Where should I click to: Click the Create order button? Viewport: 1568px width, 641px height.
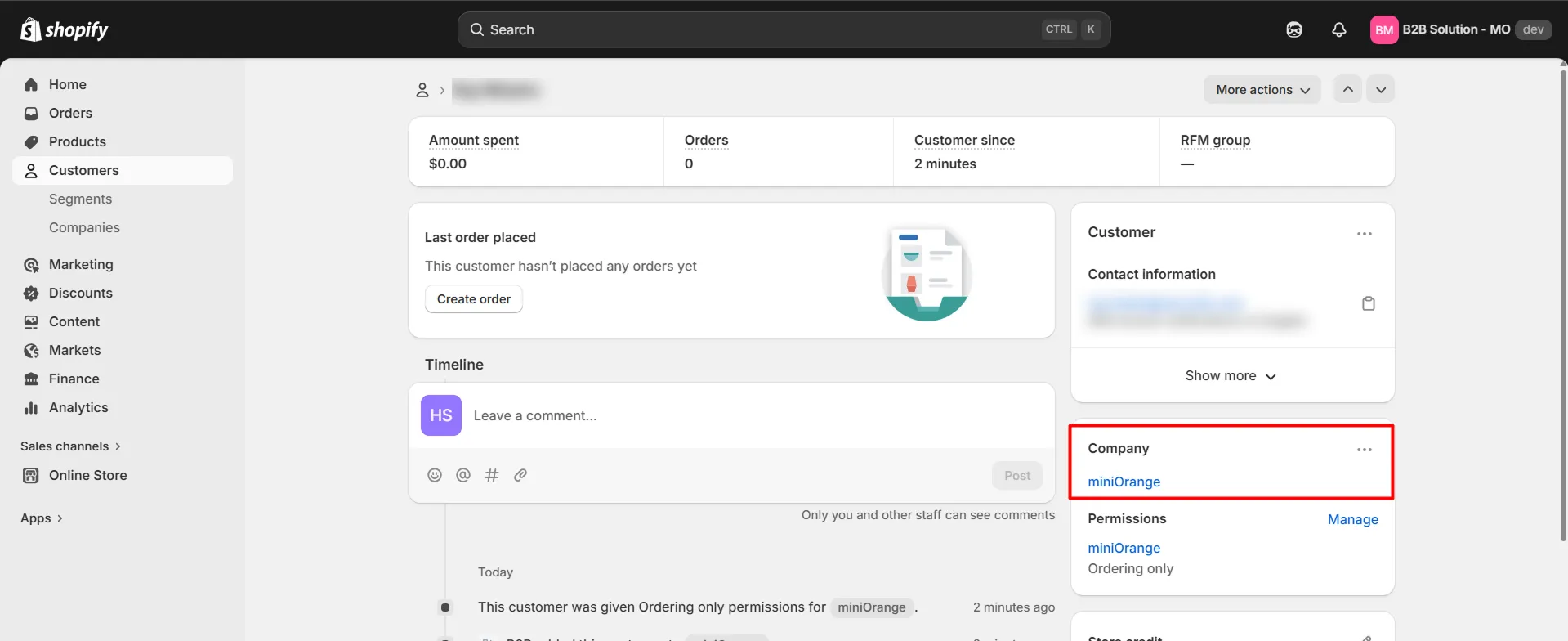point(474,299)
